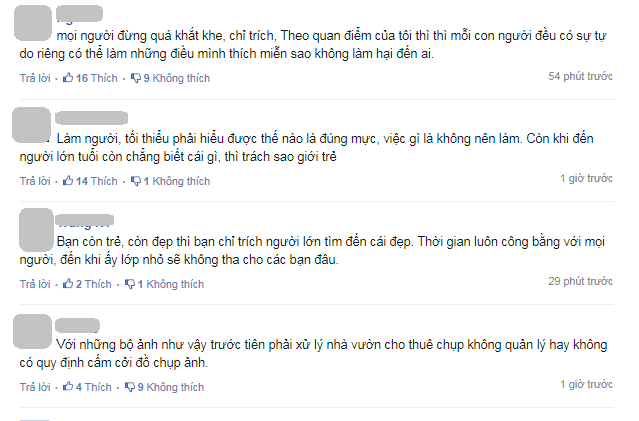639x421 pixels.
Task: Reply to the 'Với những bộ ảnh' comment
Action: (35, 387)
